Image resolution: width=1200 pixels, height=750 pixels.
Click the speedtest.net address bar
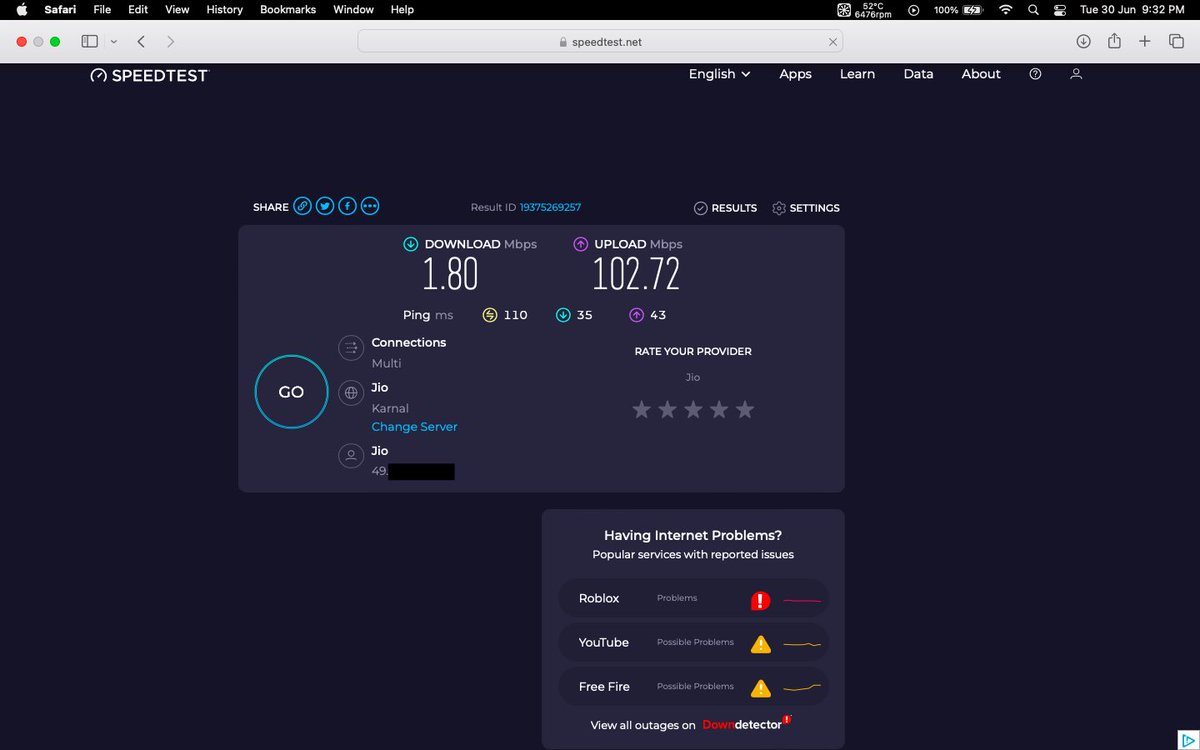pos(600,42)
